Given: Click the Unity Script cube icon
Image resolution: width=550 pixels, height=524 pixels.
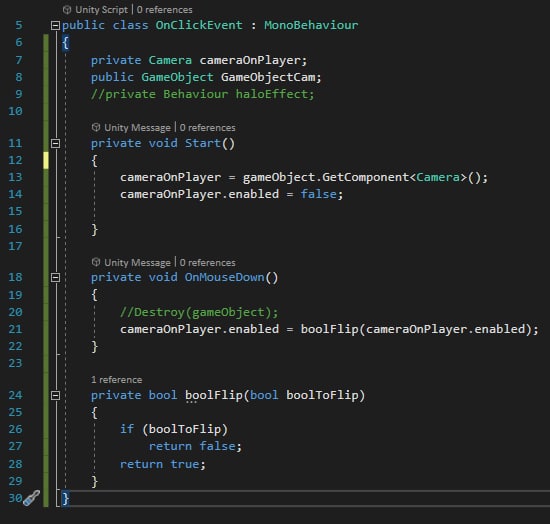Looking at the screenshot, I should (x=67, y=9).
